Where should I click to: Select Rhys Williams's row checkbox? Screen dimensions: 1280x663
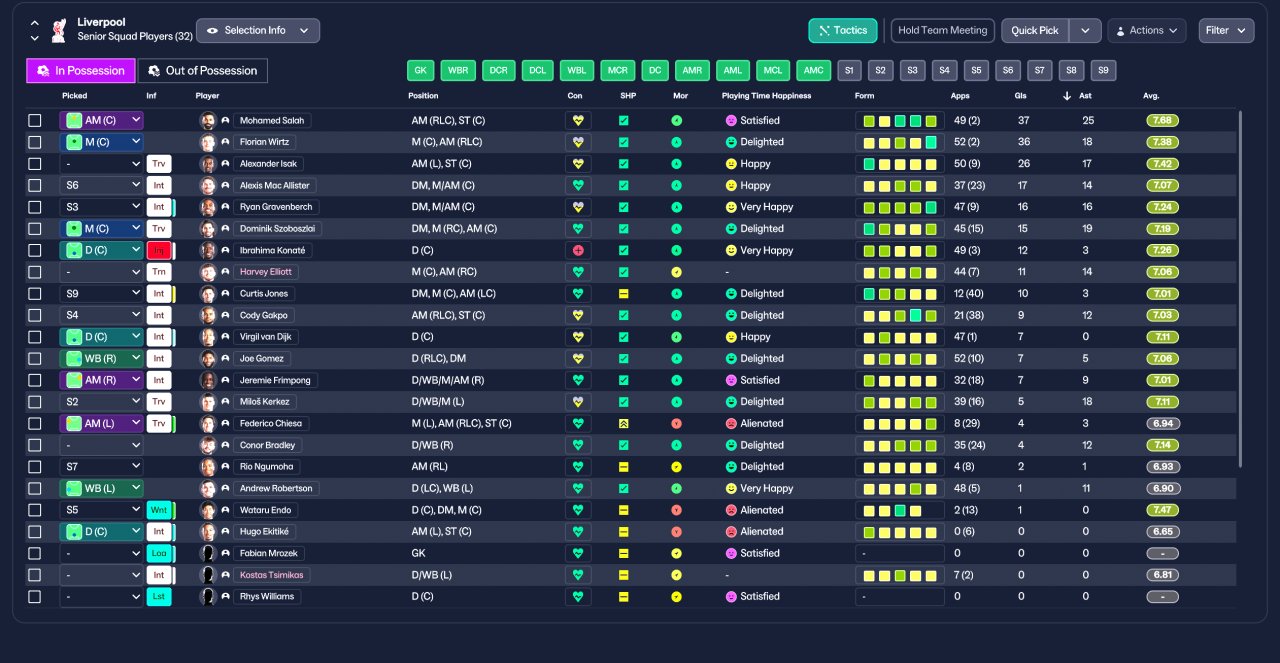point(35,597)
